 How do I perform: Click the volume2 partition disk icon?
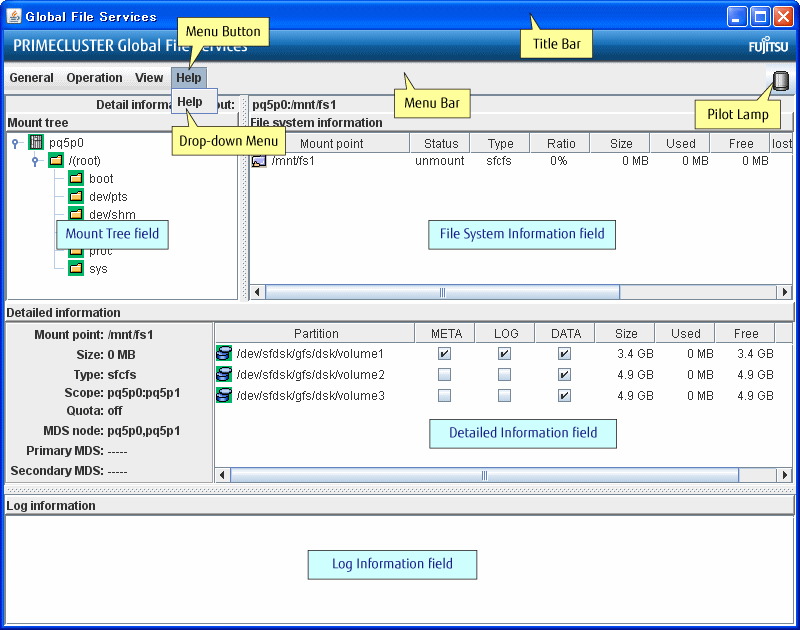click(x=223, y=374)
